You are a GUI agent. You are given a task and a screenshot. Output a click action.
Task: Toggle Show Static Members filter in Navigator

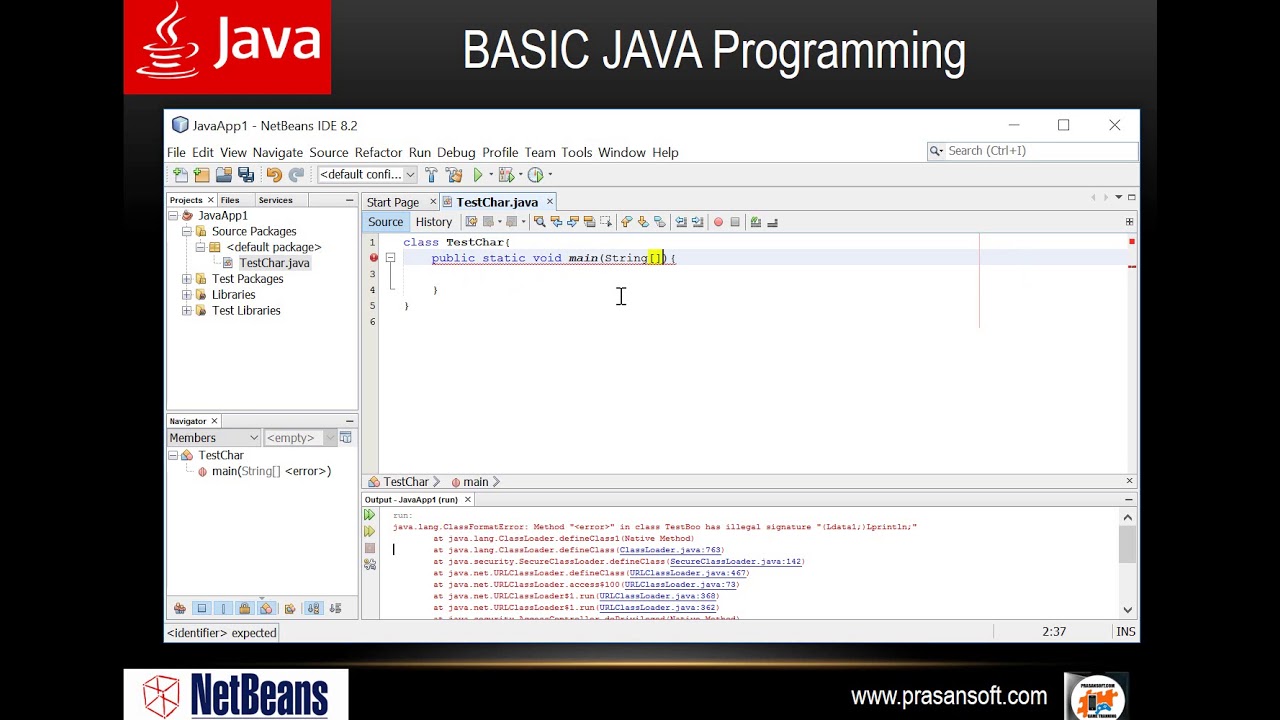click(x=223, y=608)
